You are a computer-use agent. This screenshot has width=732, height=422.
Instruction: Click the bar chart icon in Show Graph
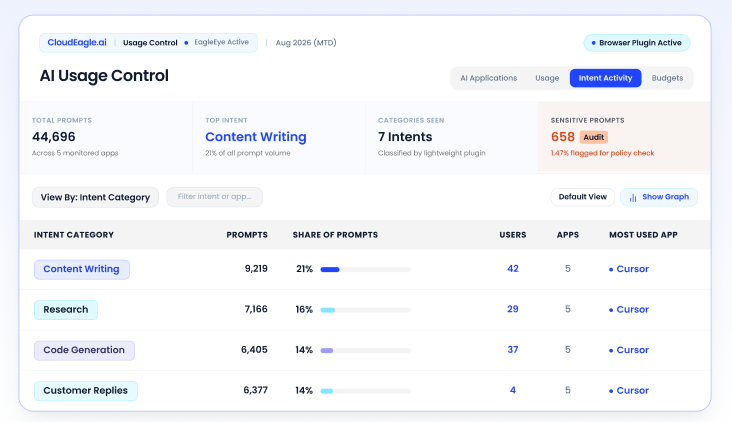(633, 197)
